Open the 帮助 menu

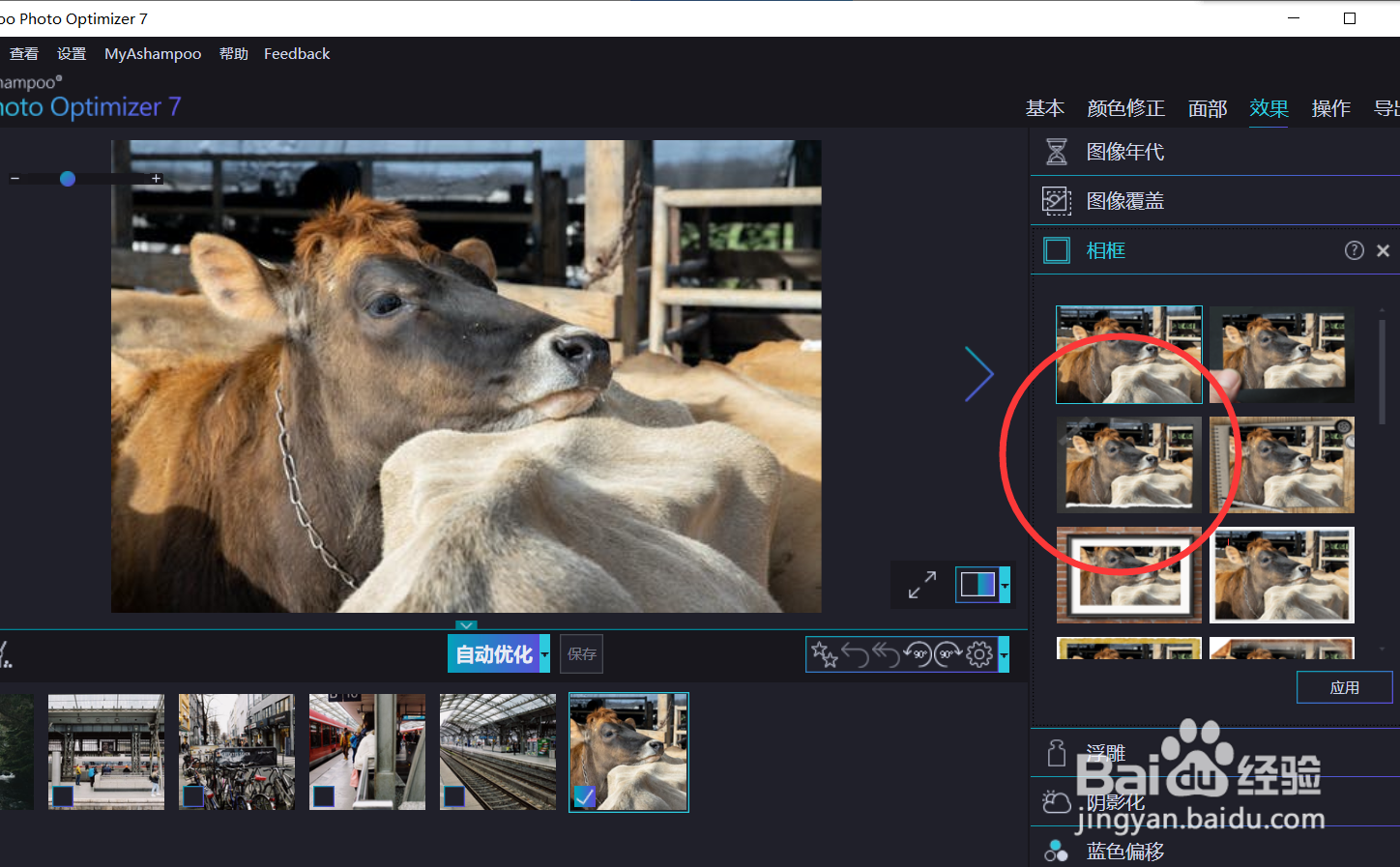tap(234, 54)
